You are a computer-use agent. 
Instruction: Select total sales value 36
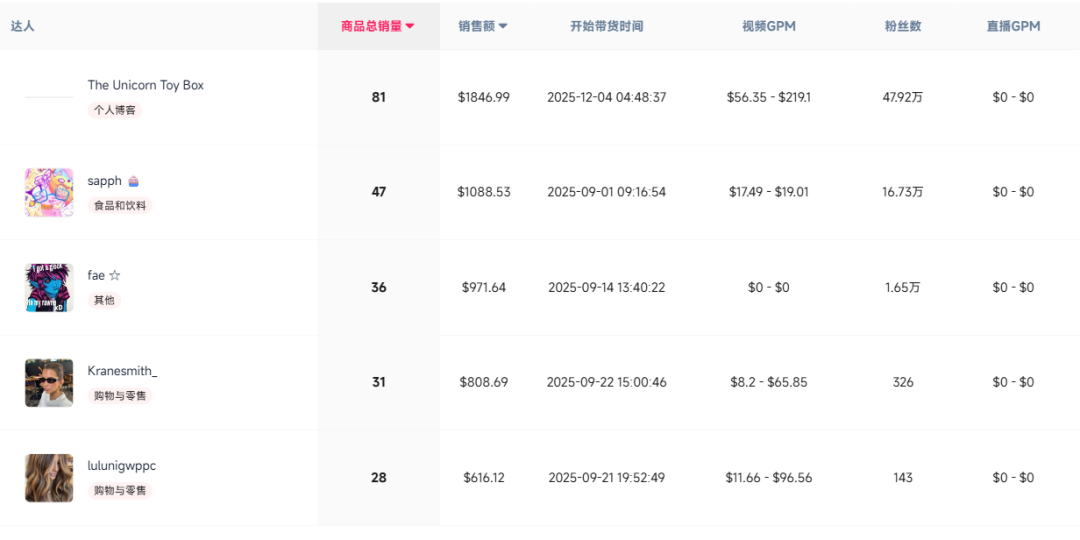[379, 287]
